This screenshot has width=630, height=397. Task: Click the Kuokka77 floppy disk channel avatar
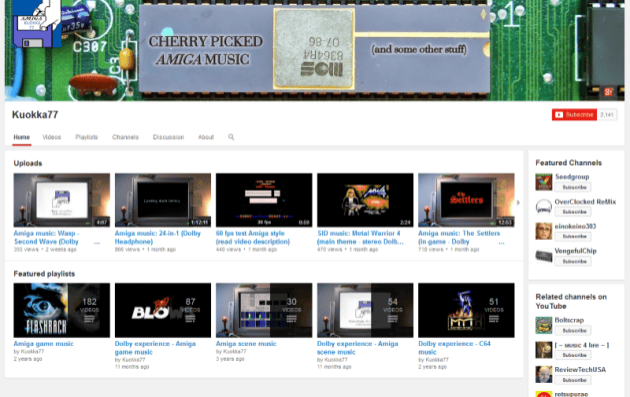pyautogui.click(x=37, y=23)
